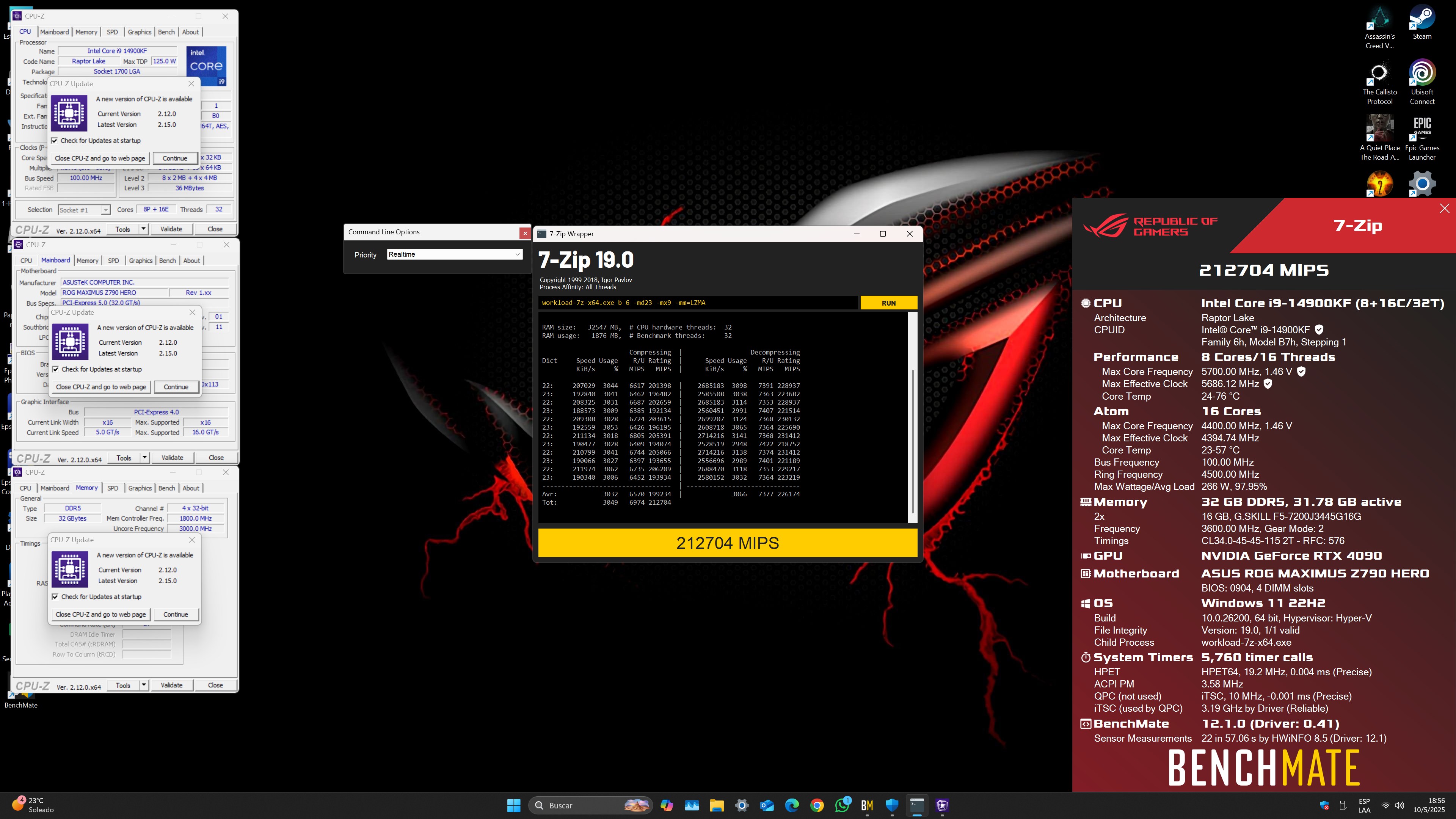The width and height of the screenshot is (1456, 819).
Task: Open Settings gear in taskbar
Action: (x=742, y=805)
